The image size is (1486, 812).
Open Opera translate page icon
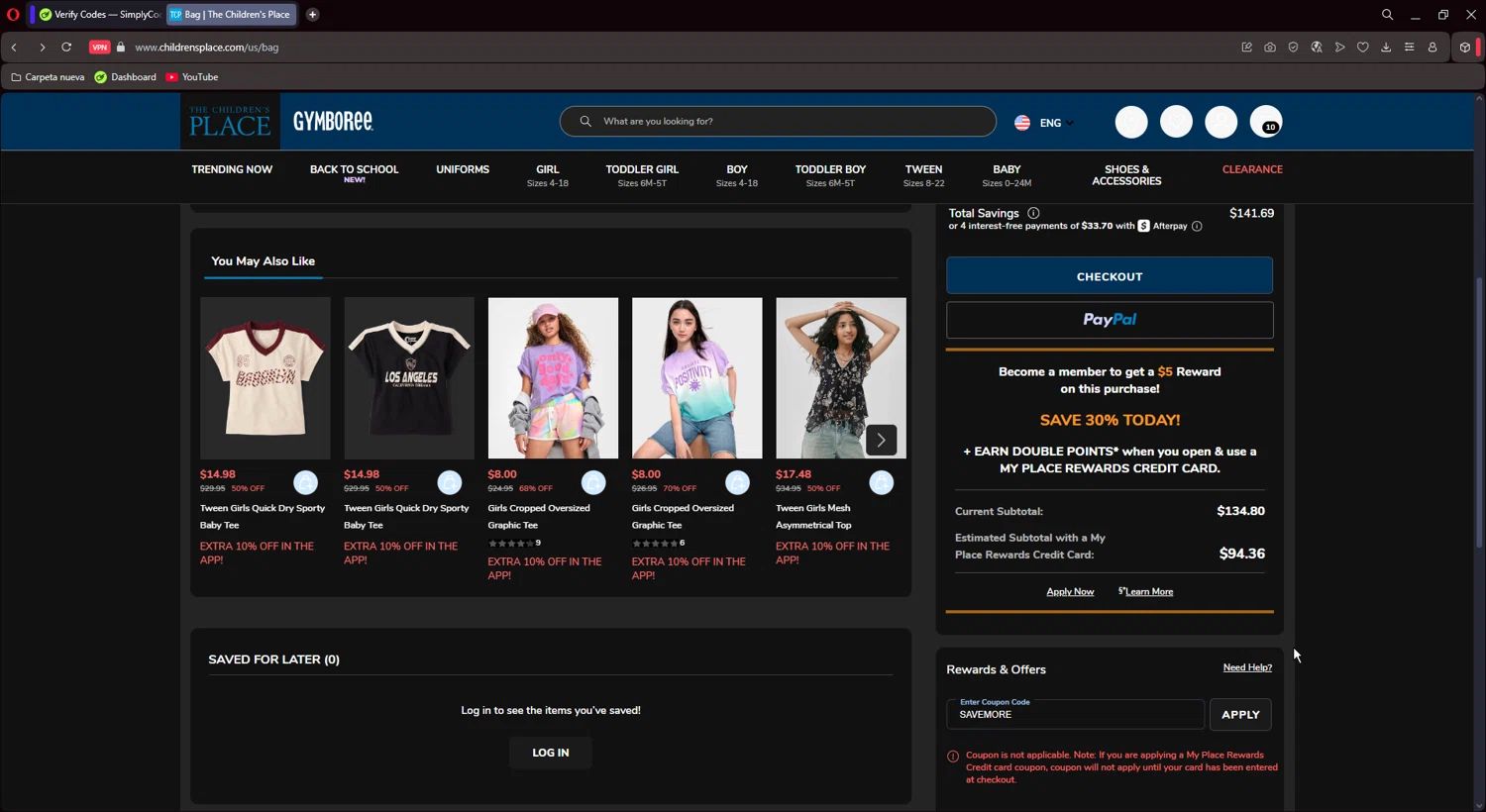(1317, 47)
